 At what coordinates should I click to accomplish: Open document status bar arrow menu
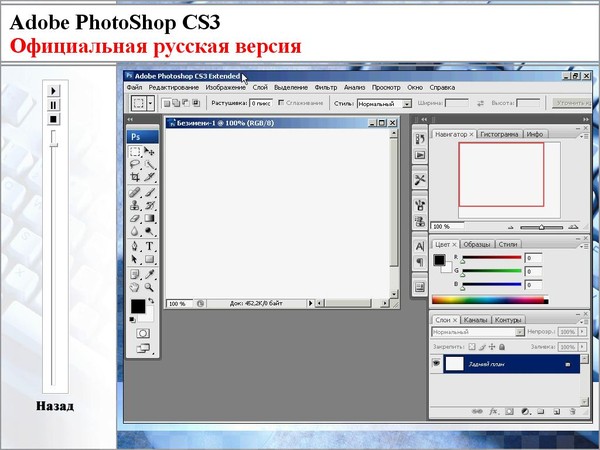tap(310, 303)
